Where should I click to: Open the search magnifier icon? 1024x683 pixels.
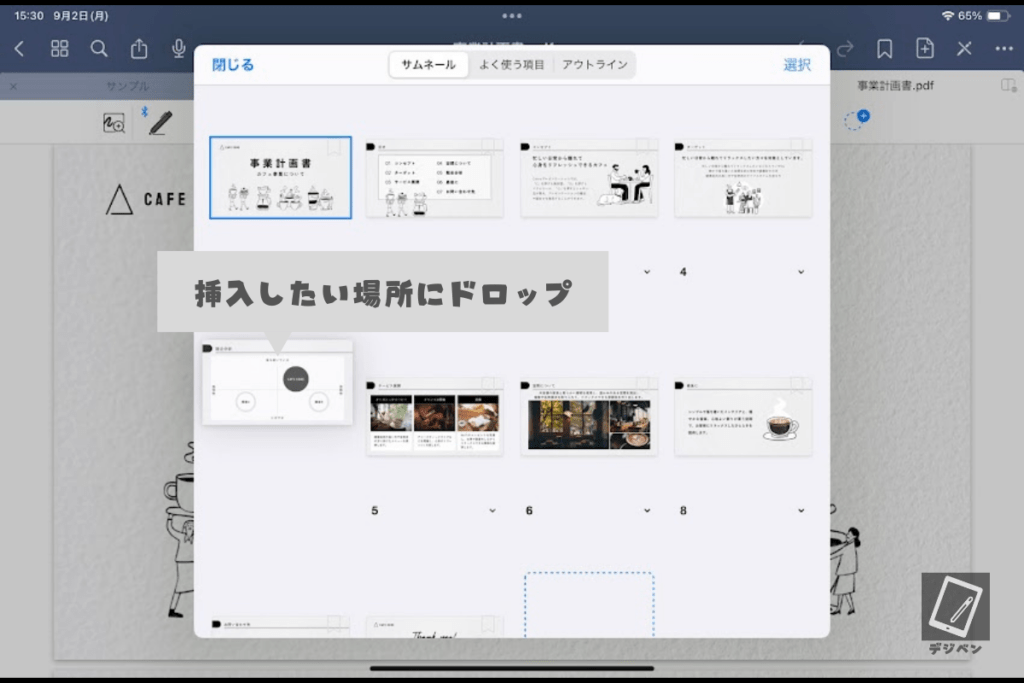(x=99, y=48)
